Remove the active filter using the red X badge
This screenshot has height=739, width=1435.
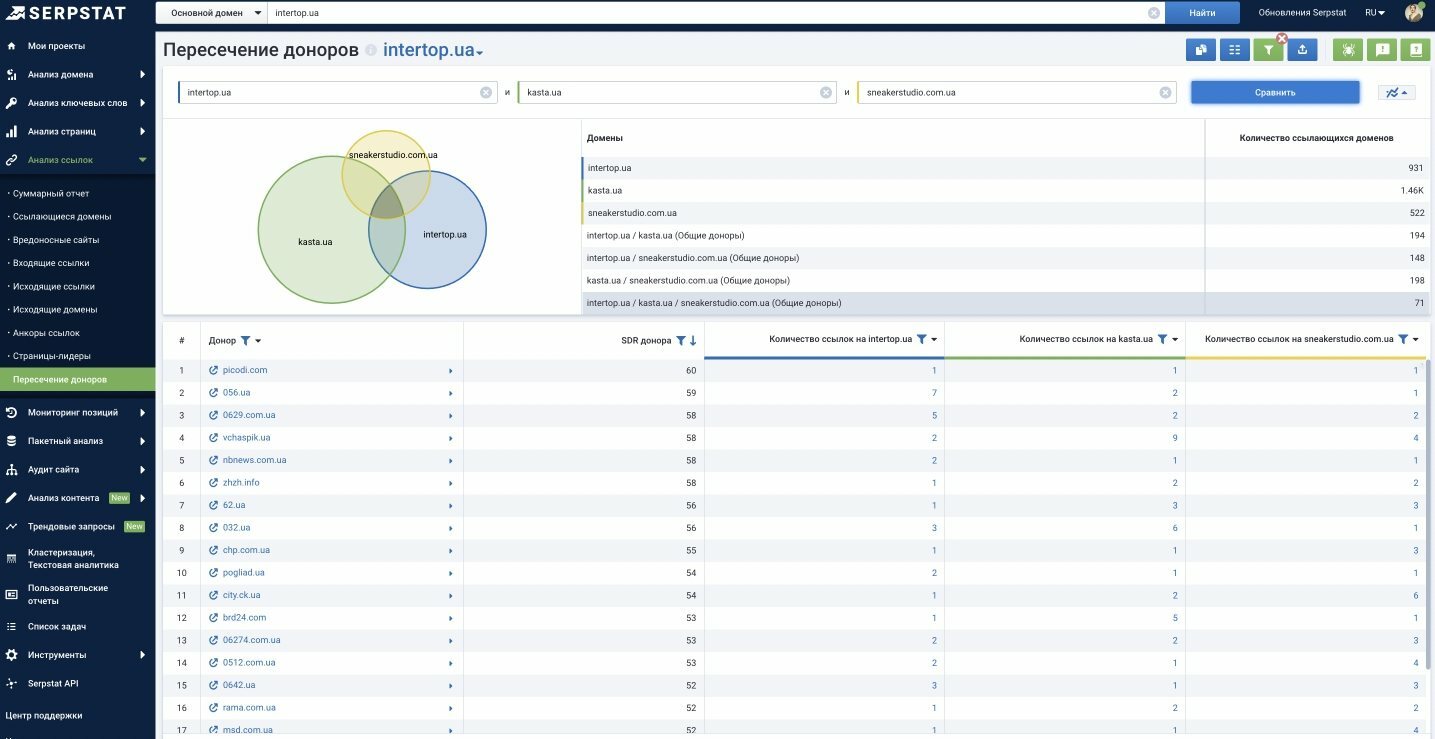pyautogui.click(x=1281, y=38)
